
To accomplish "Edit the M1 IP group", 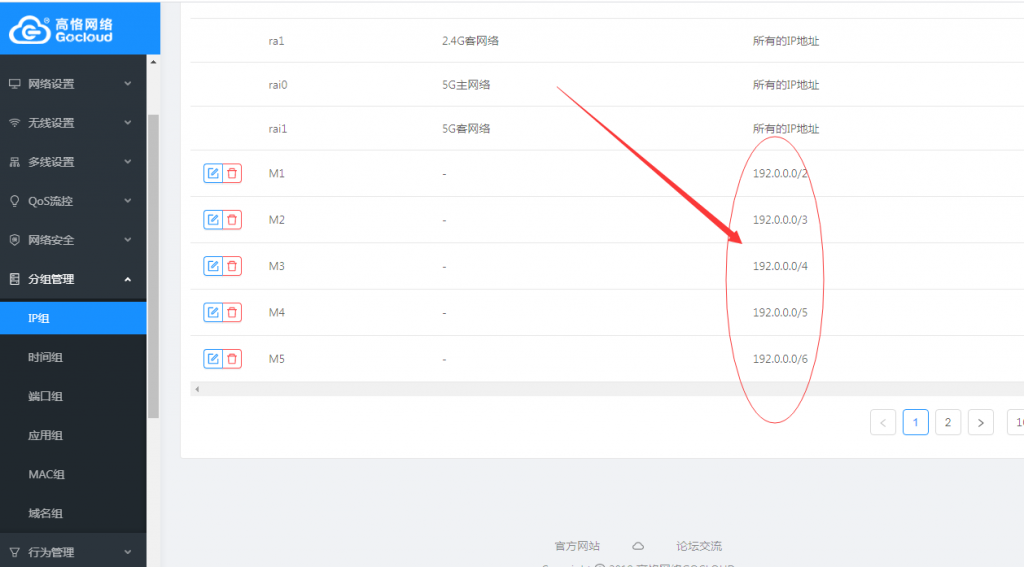I will [213, 173].
